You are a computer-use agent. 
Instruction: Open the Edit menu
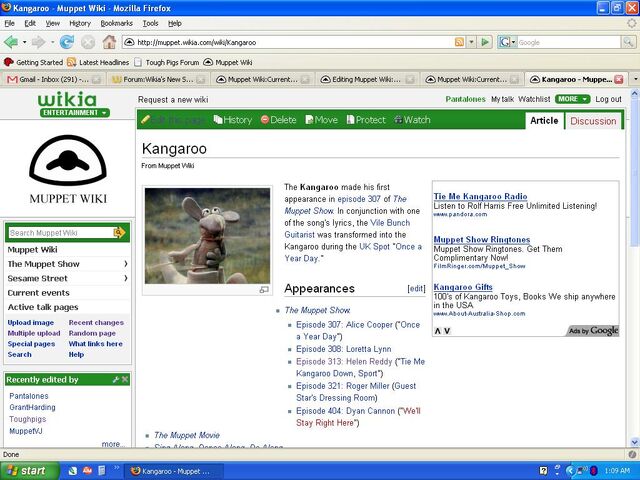tap(30, 23)
